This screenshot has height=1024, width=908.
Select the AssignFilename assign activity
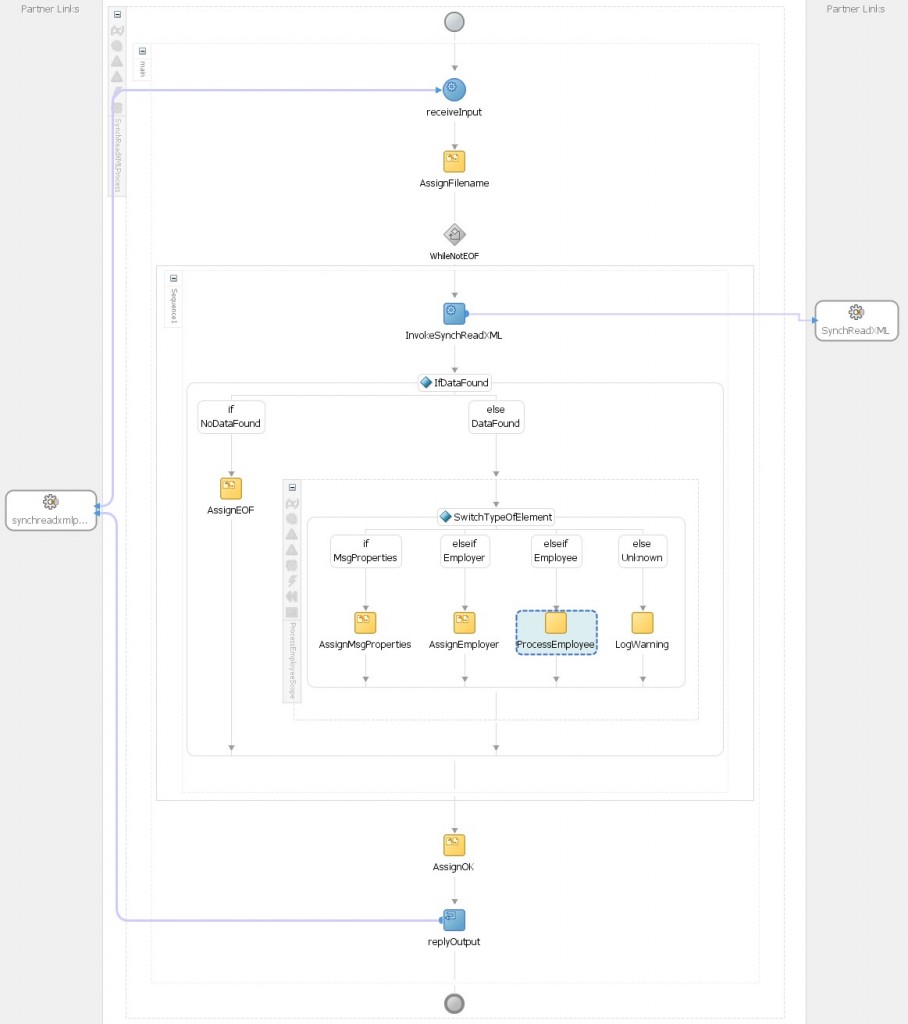click(x=454, y=162)
